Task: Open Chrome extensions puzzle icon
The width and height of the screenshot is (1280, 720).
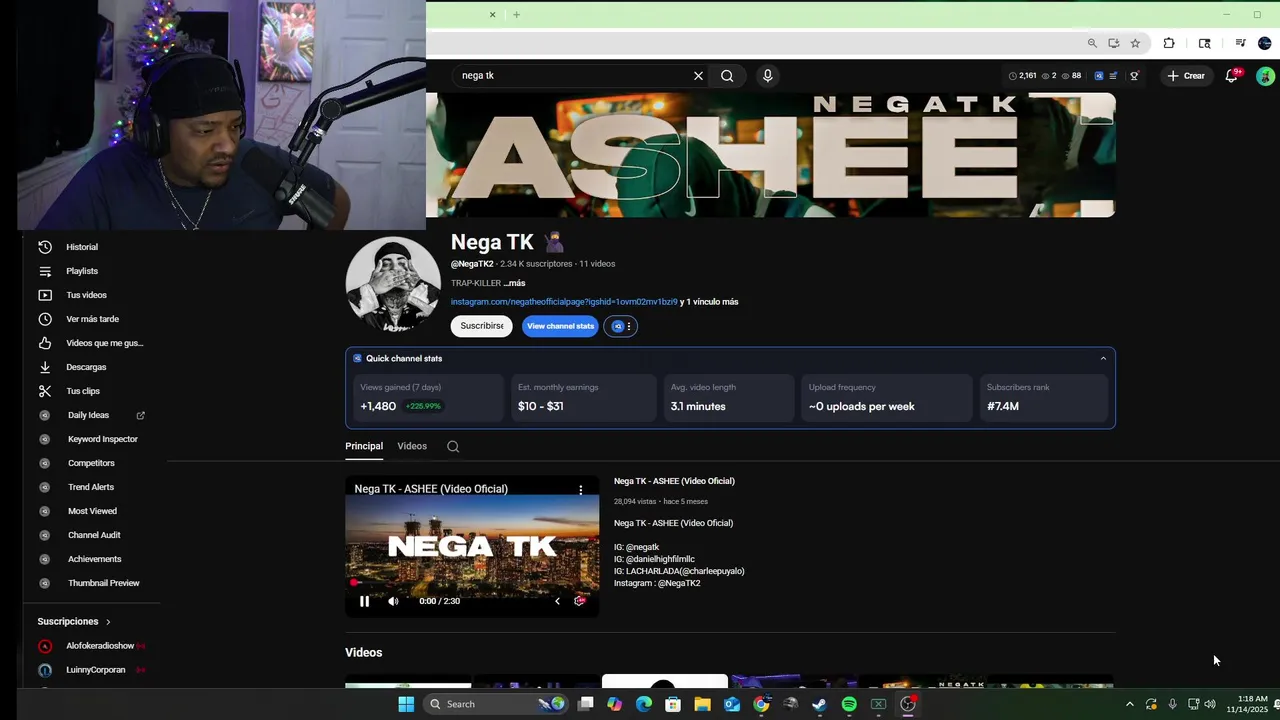Action: (1169, 43)
